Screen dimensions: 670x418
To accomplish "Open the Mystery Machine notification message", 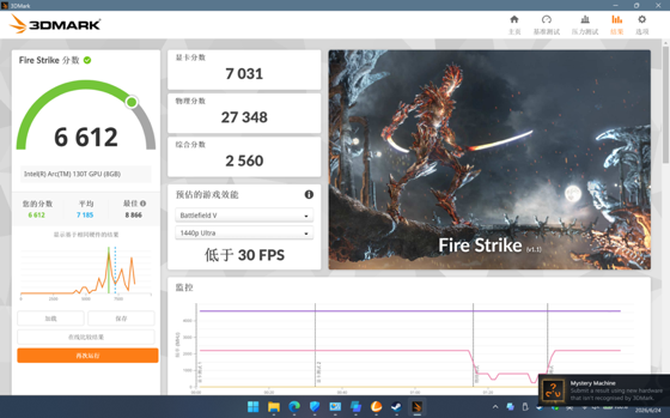I will pos(615,390).
